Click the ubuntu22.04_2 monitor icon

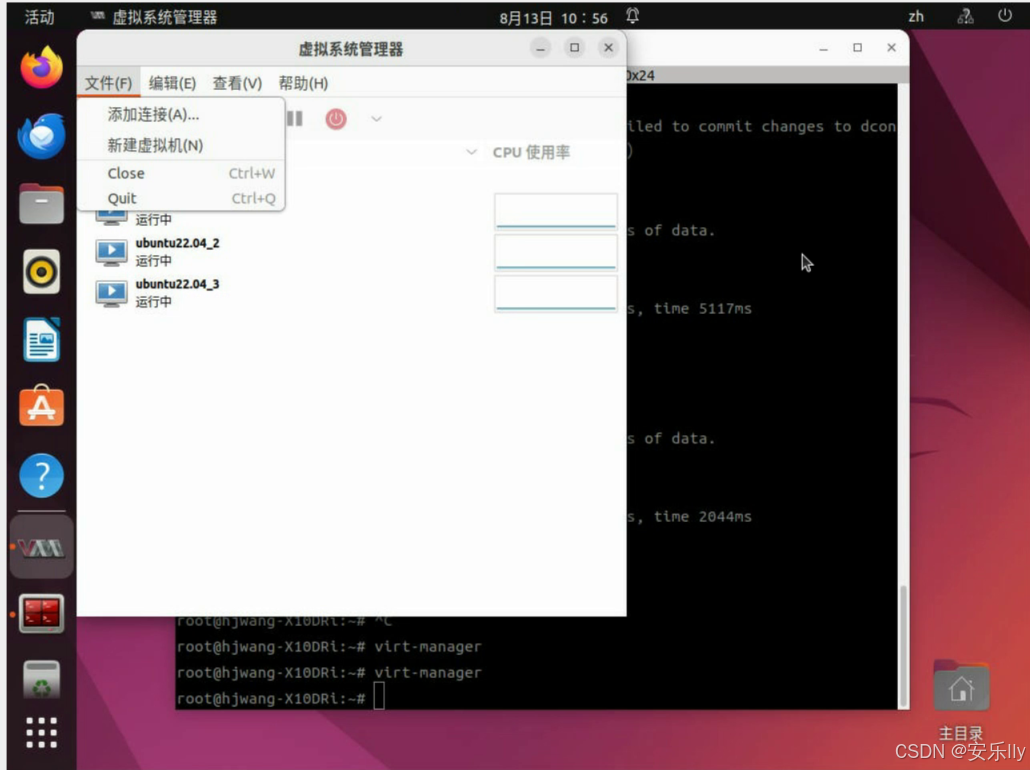111,252
